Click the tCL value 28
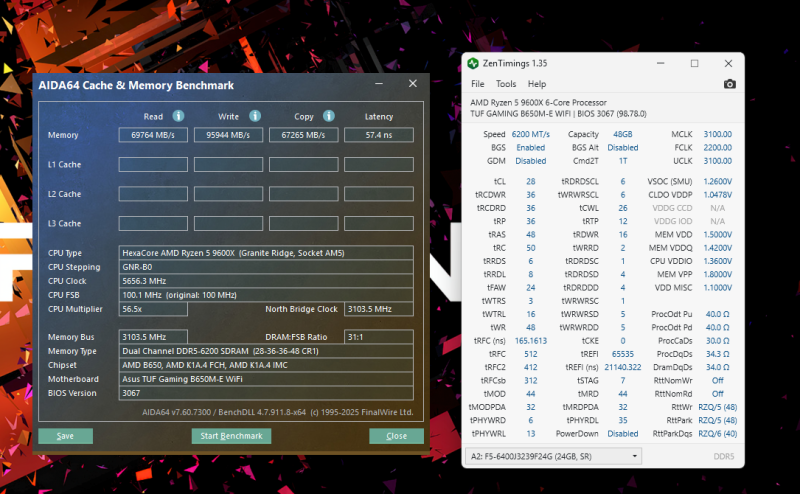This screenshot has height=494, width=800. 531,181
